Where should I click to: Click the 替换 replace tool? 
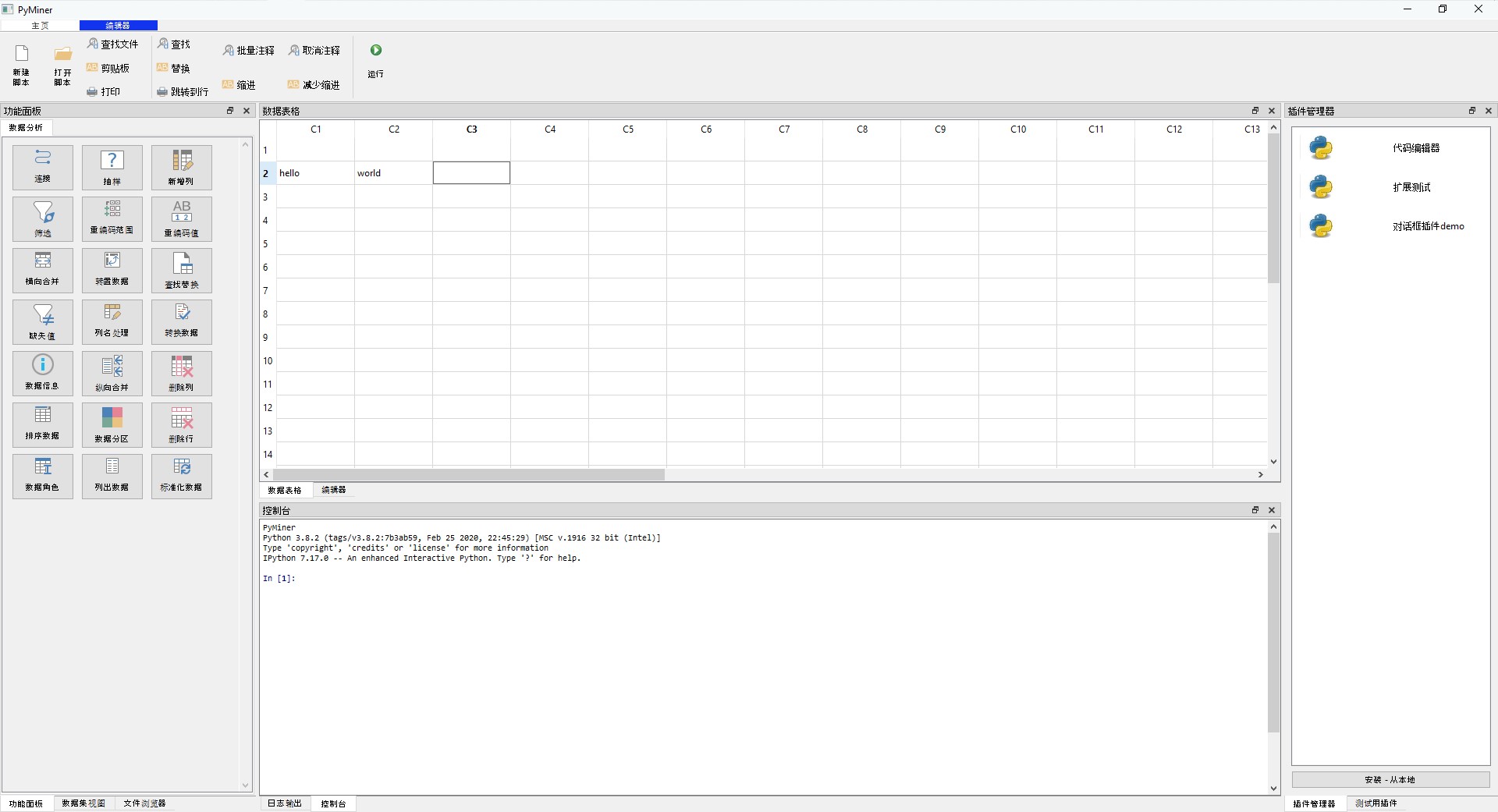pos(174,68)
